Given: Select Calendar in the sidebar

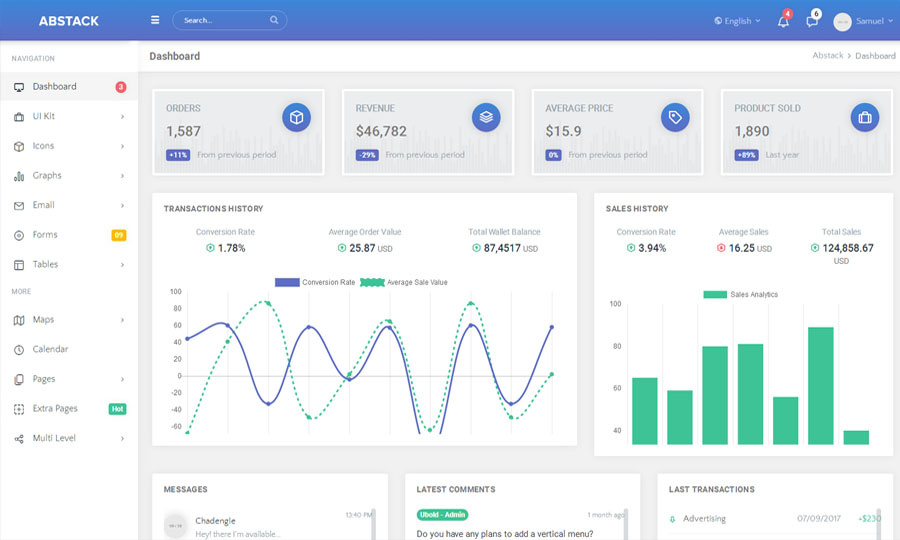Looking at the screenshot, I should [x=50, y=349].
